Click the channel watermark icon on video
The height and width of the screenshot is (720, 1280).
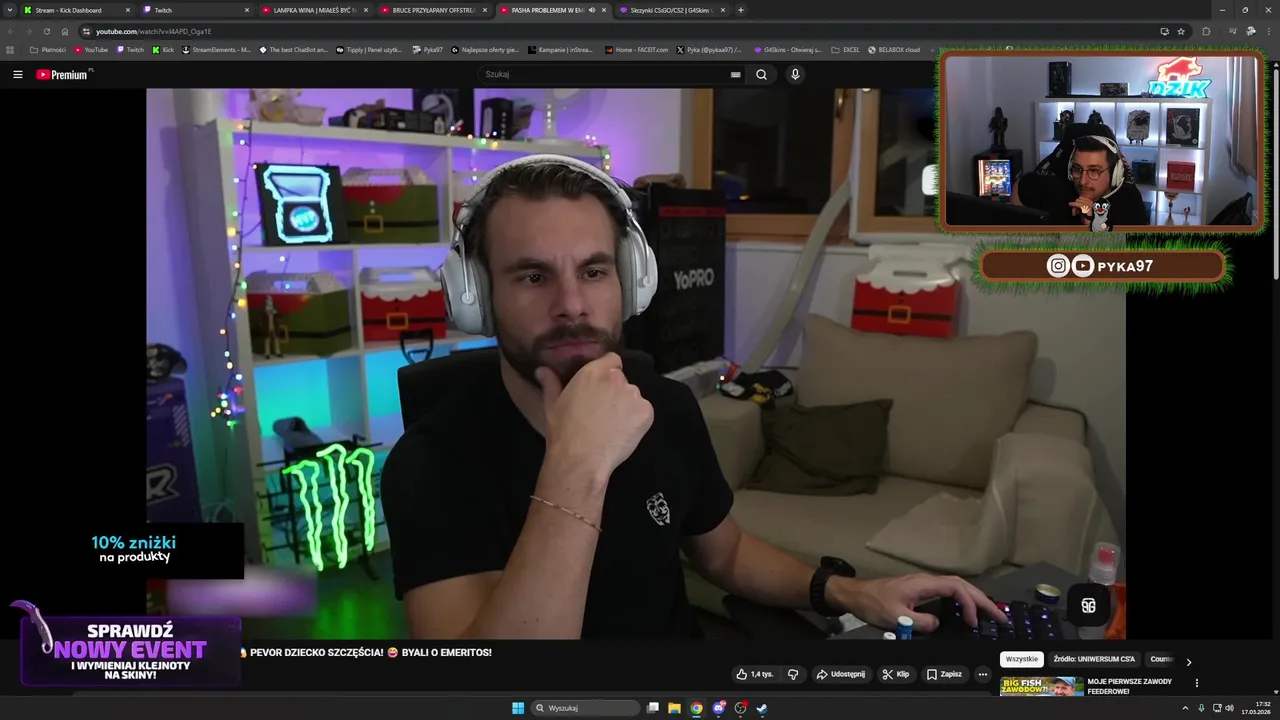[x=1089, y=605]
